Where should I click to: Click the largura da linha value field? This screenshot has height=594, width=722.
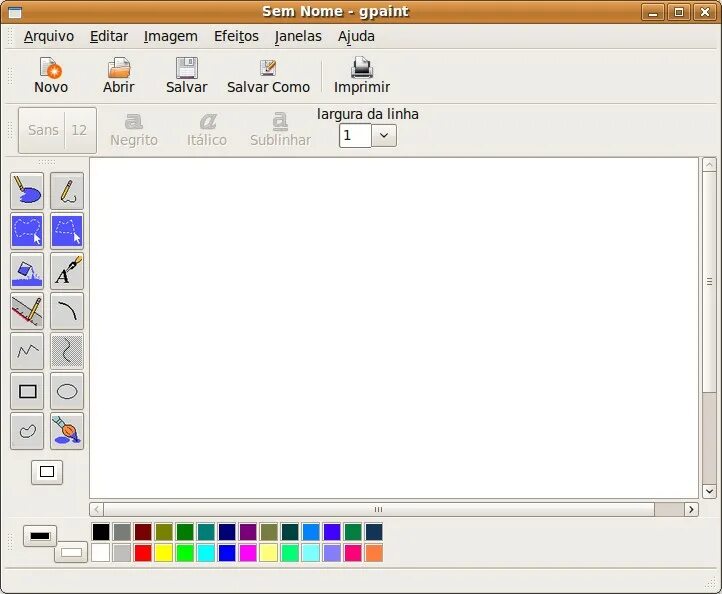tap(355, 136)
